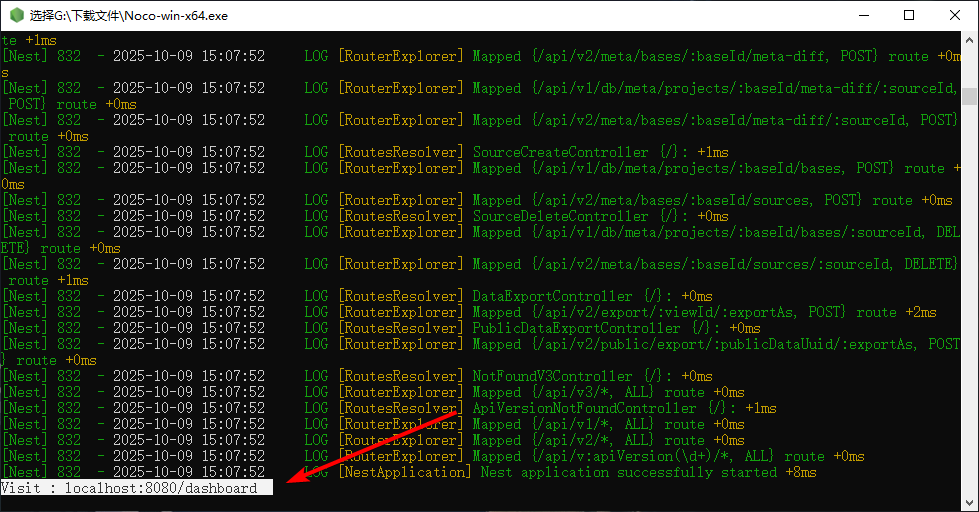Select the DataExportController log text
979x512 pixels.
pyautogui.click(x=552, y=296)
